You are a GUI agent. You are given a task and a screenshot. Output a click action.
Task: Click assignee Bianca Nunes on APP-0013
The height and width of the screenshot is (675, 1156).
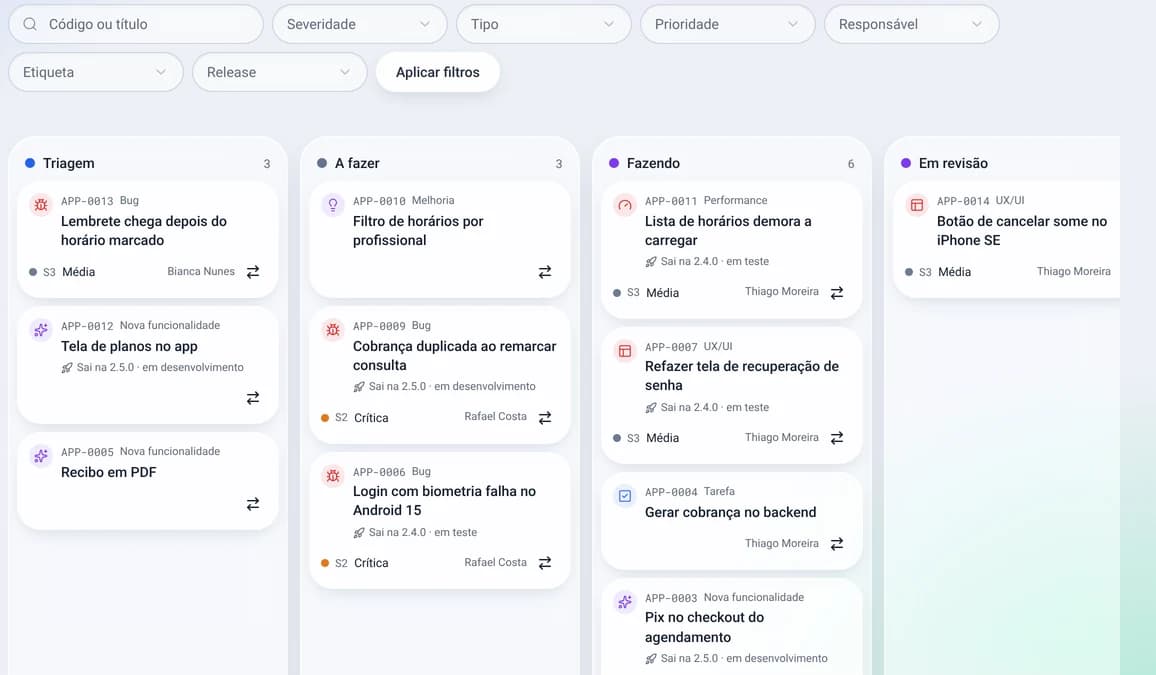[x=201, y=271]
